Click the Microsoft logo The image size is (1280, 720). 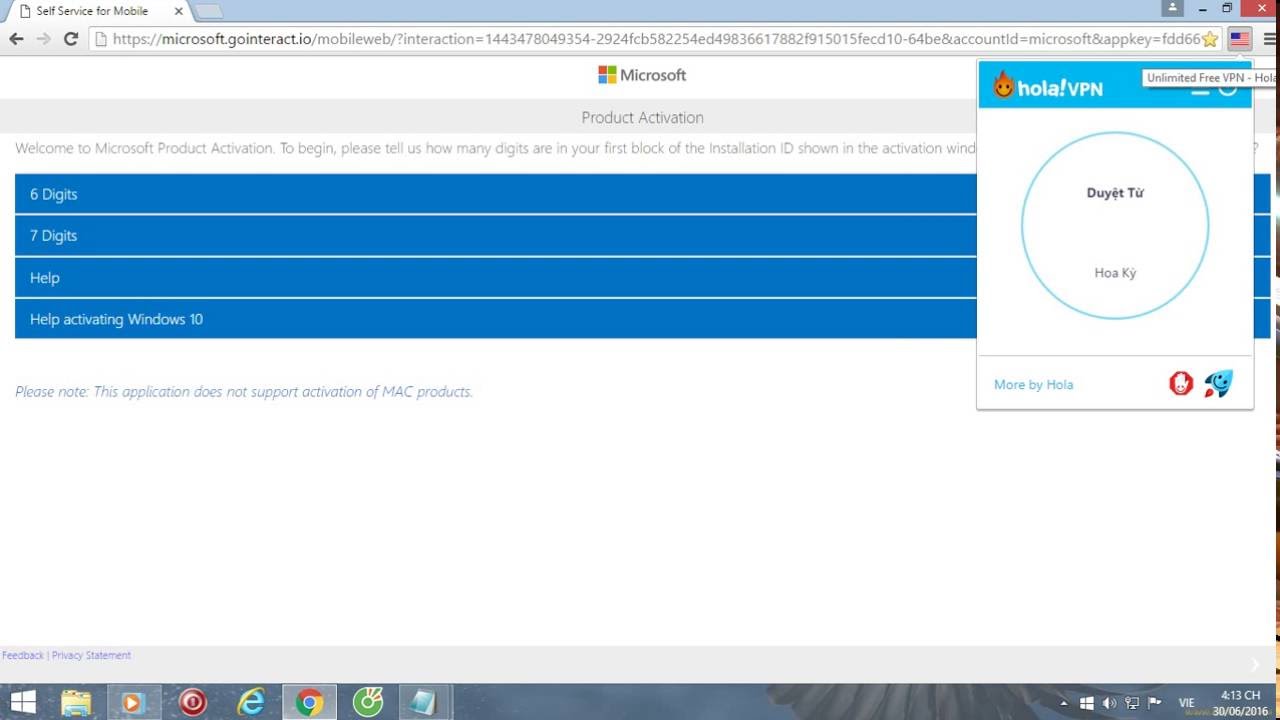pos(642,75)
